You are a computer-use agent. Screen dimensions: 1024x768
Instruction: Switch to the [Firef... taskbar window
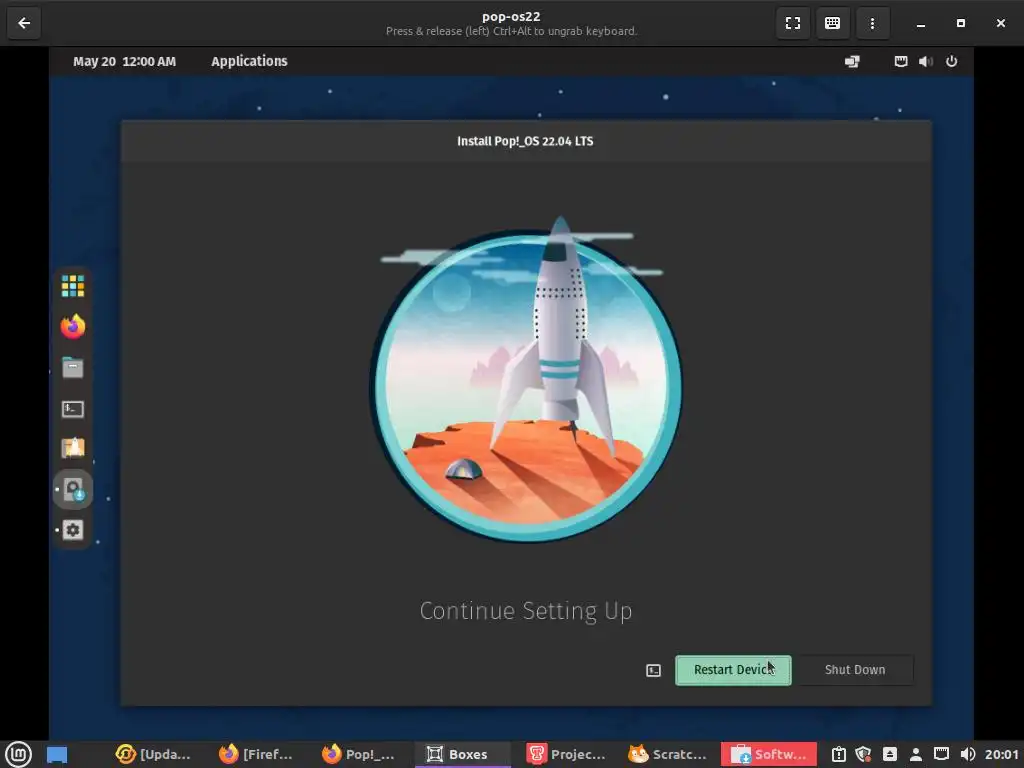255,754
